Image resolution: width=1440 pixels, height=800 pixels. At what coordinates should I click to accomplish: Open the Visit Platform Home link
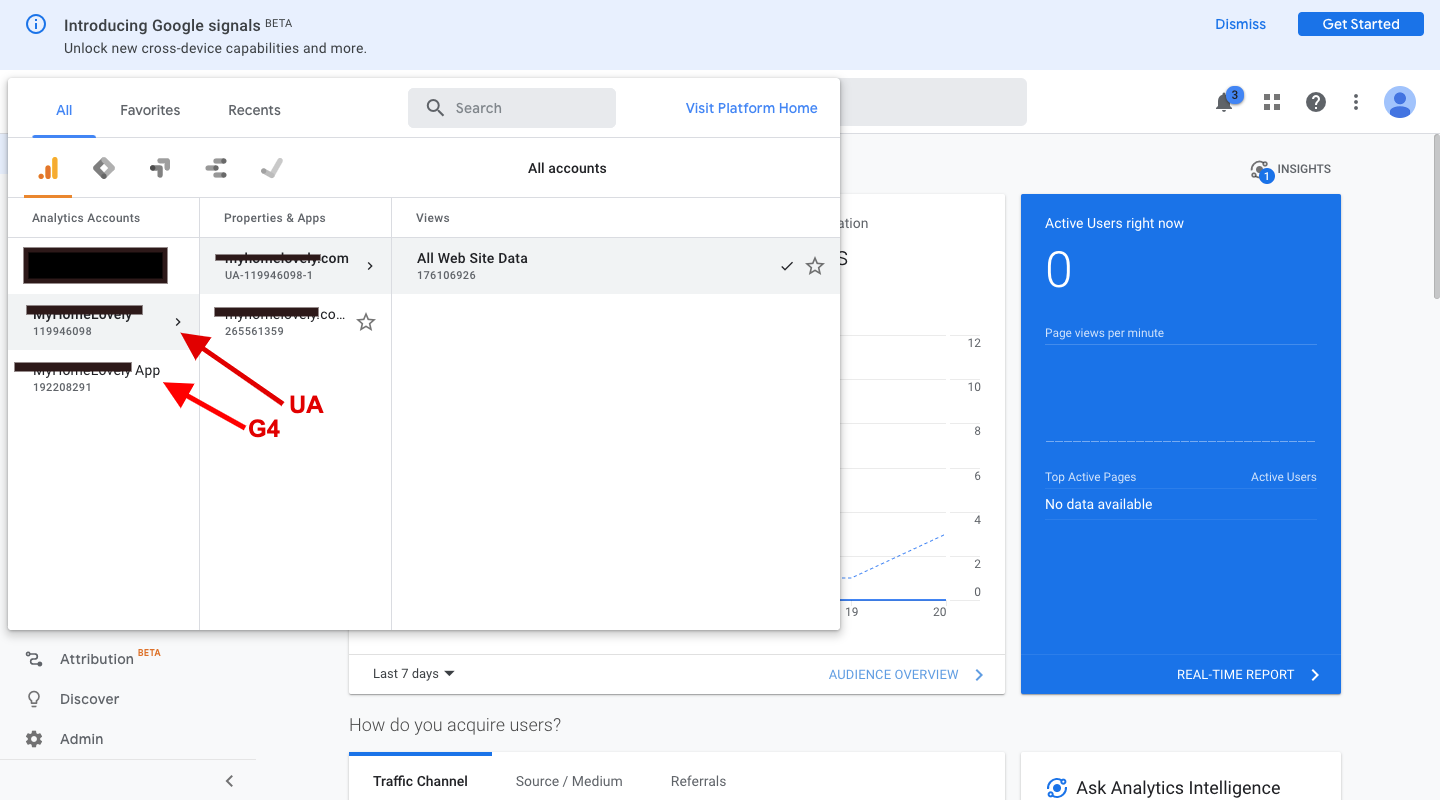(x=751, y=108)
